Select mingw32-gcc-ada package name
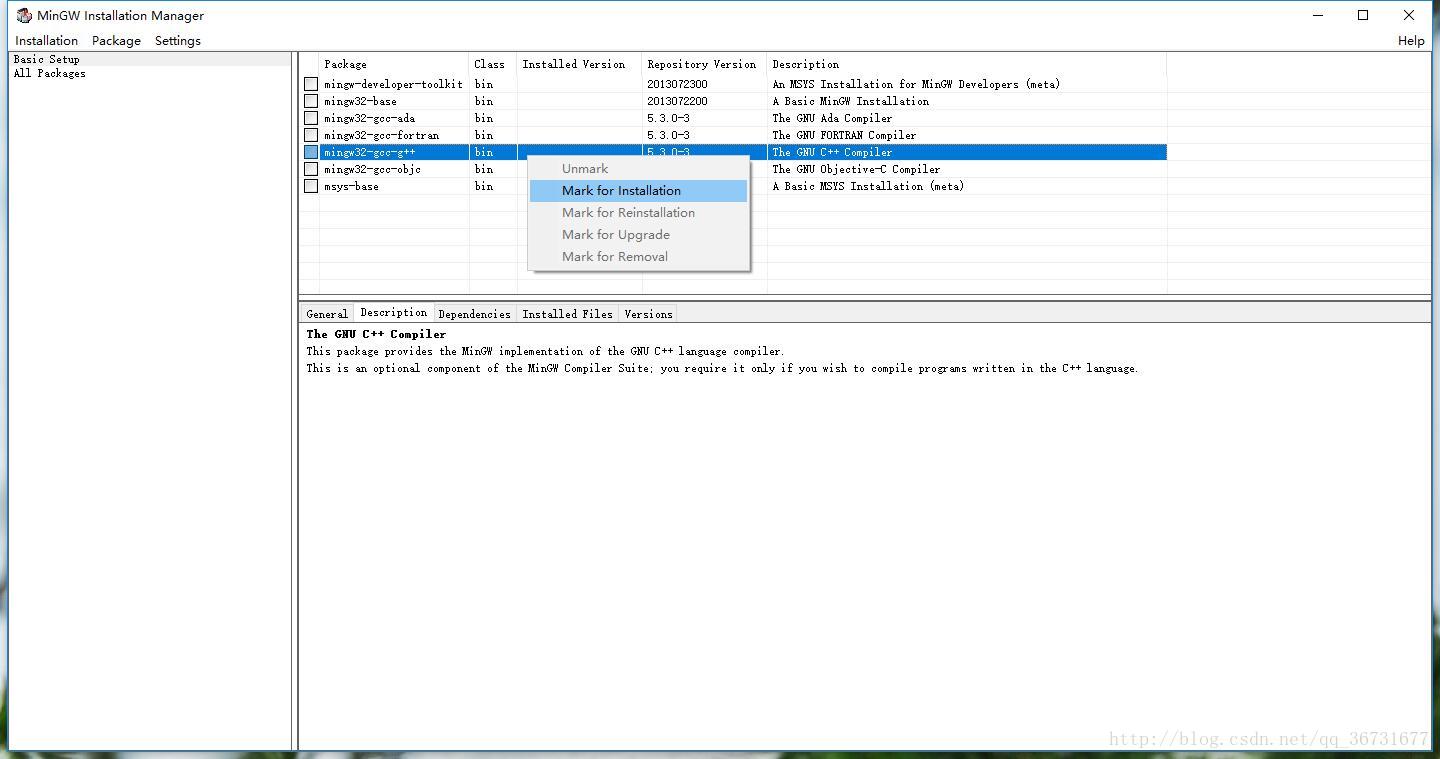This screenshot has height=759, width=1440. coord(369,118)
